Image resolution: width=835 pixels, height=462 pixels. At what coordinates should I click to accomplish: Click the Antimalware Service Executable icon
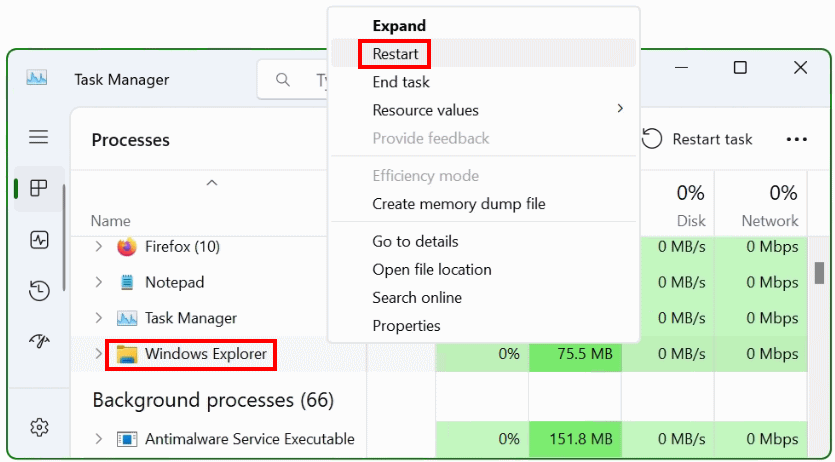pyautogui.click(x=127, y=439)
